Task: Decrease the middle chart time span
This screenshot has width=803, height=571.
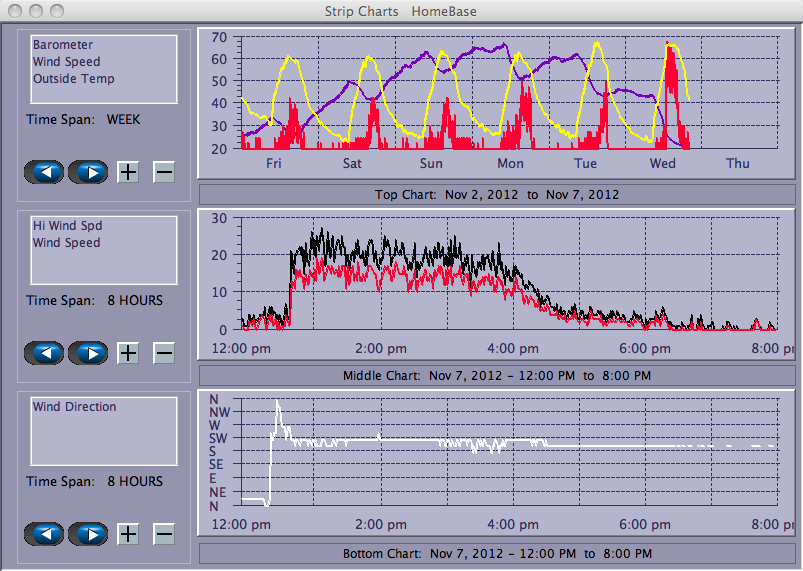Action: 164,353
